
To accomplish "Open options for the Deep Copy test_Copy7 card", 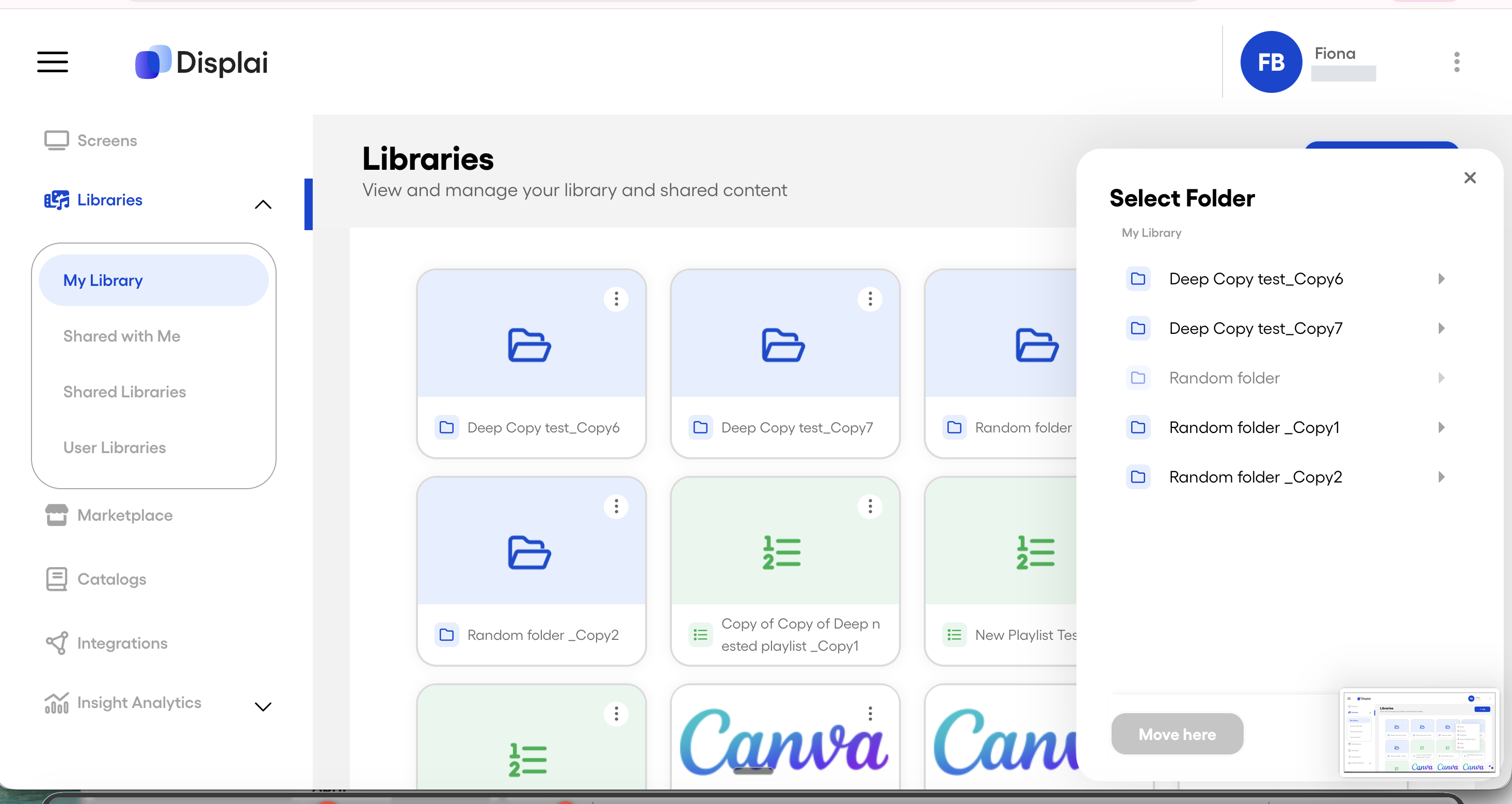I will [870, 299].
